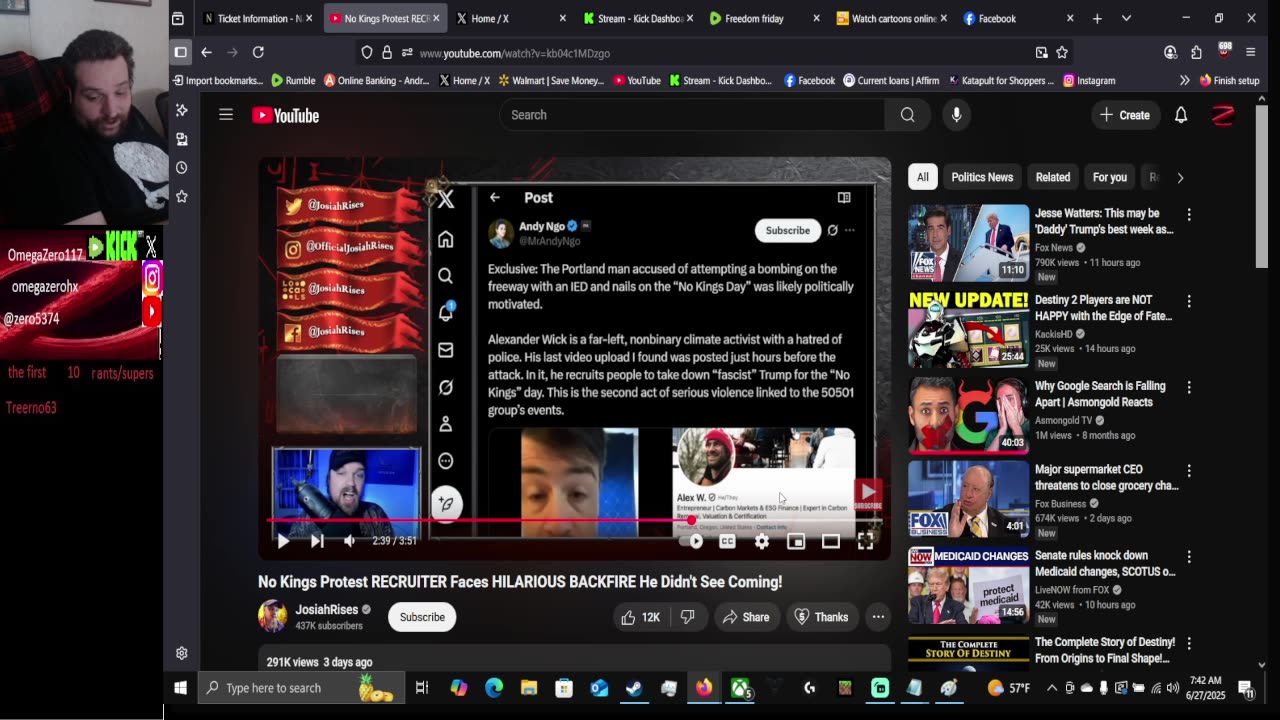
Task: Like the video with thumbs up
Action: coord(641,617)
